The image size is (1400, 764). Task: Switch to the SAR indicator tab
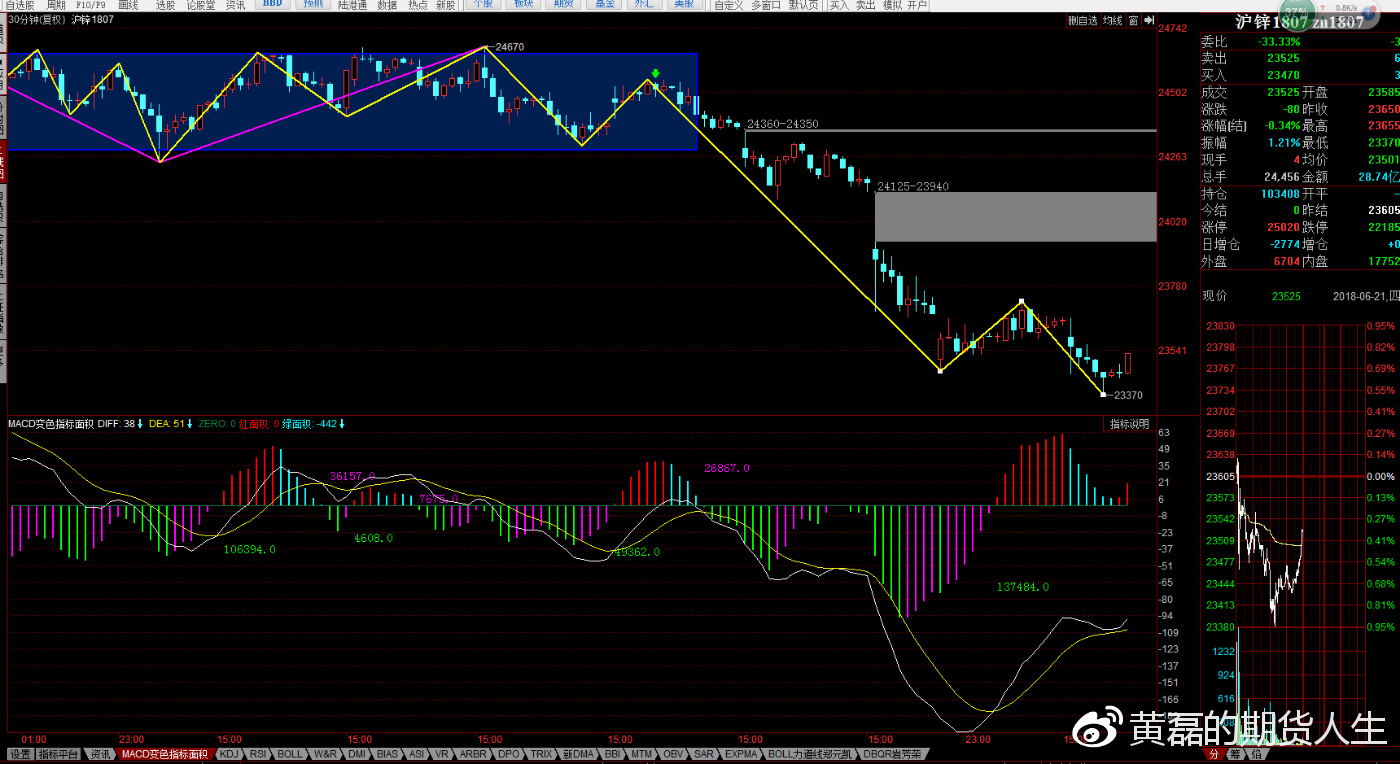click(703, 754)
